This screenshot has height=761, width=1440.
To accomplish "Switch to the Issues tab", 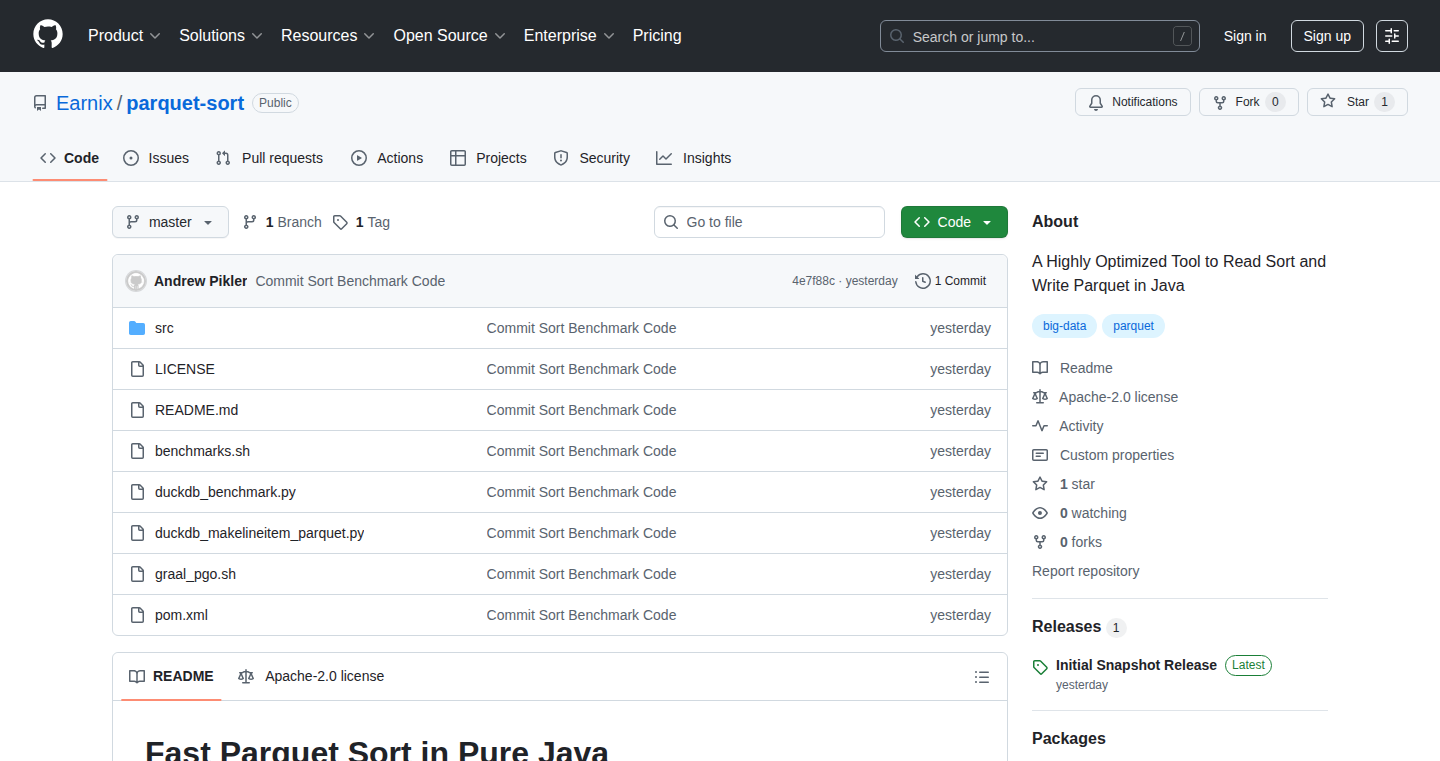I will click(x=156, y=158).
